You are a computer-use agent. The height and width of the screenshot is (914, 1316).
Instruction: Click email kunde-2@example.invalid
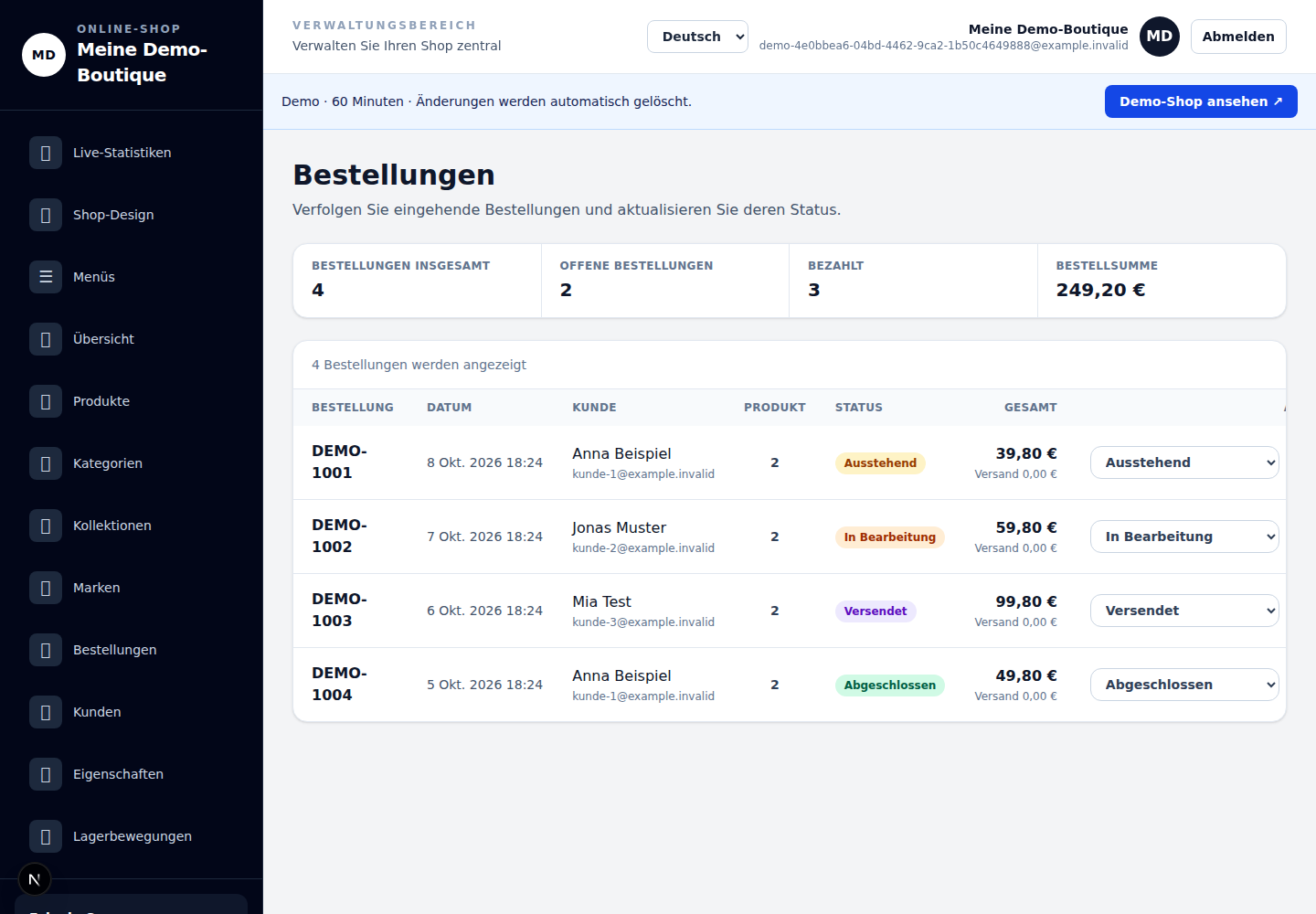pos(643,548)
